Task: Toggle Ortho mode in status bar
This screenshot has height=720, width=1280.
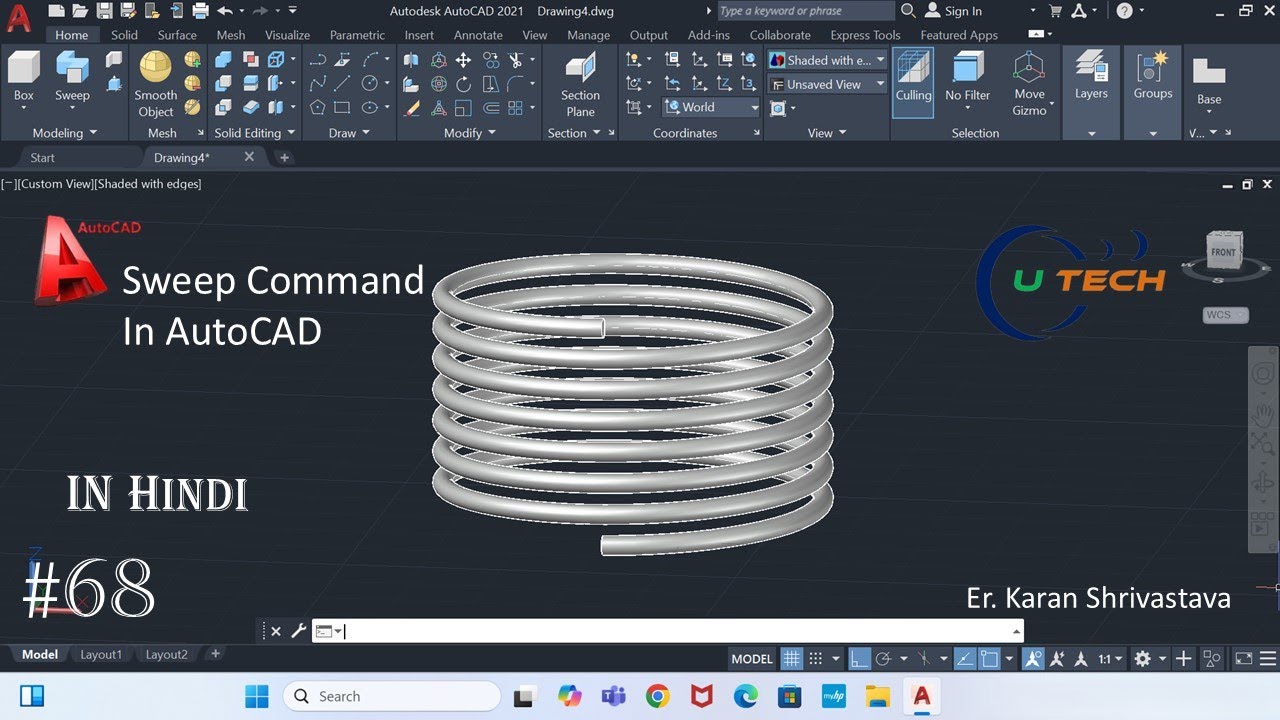Action: tap(859, 659)
